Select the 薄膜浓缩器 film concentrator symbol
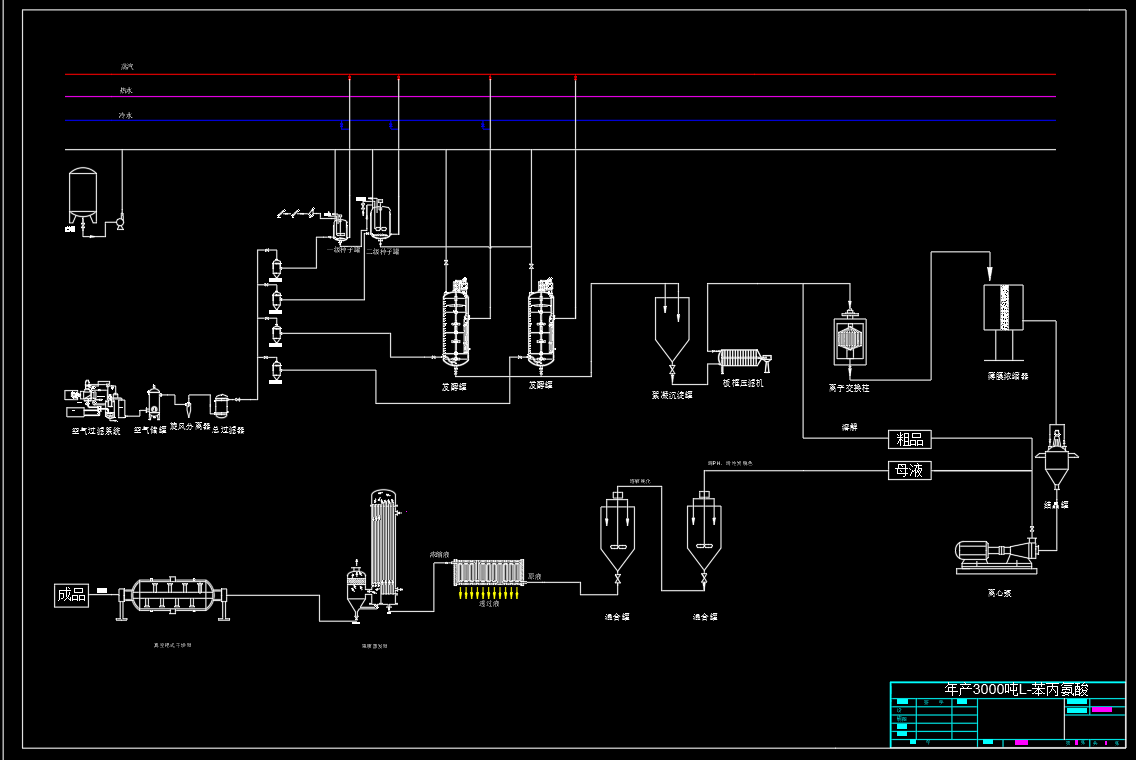The image size is (1136, 760). (x=1004, y=307)
